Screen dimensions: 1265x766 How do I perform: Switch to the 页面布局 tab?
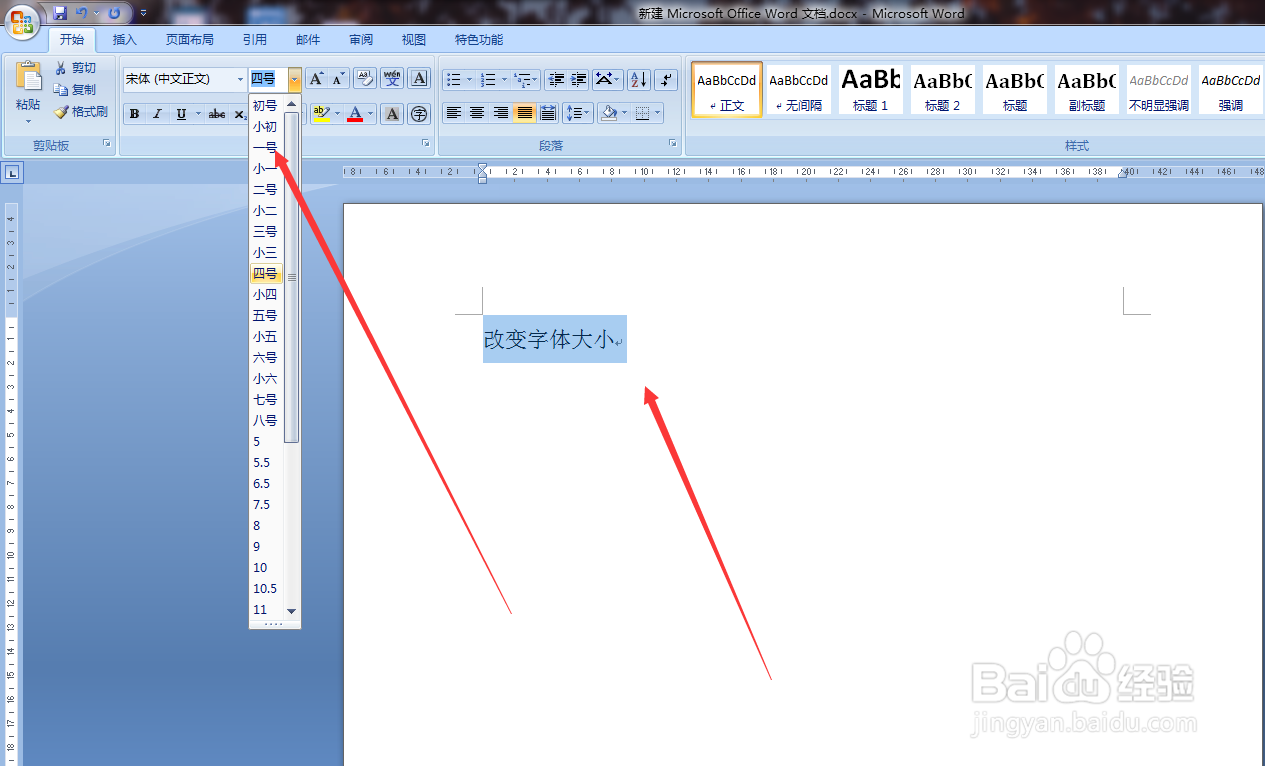(190, 40)
